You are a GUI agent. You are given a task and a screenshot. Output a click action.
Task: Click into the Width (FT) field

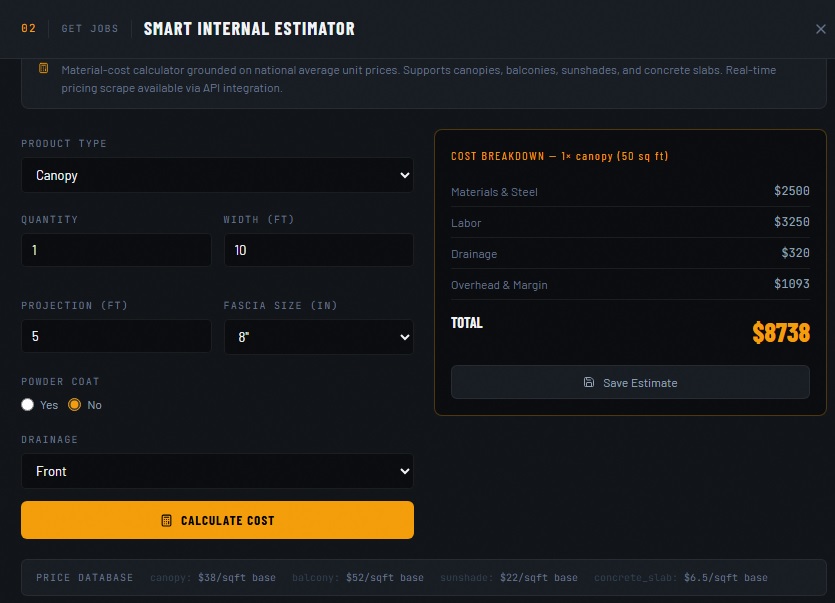(x=318, y=250)
